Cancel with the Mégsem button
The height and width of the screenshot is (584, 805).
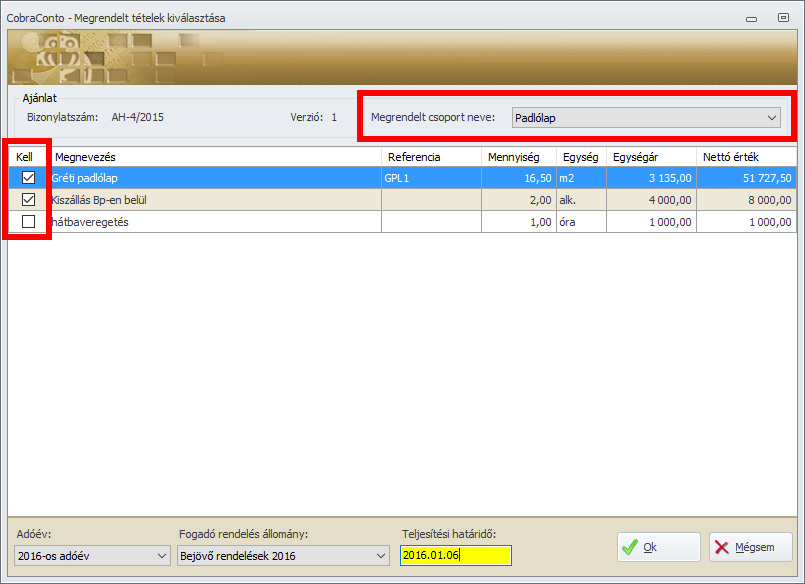coord(751,547)
